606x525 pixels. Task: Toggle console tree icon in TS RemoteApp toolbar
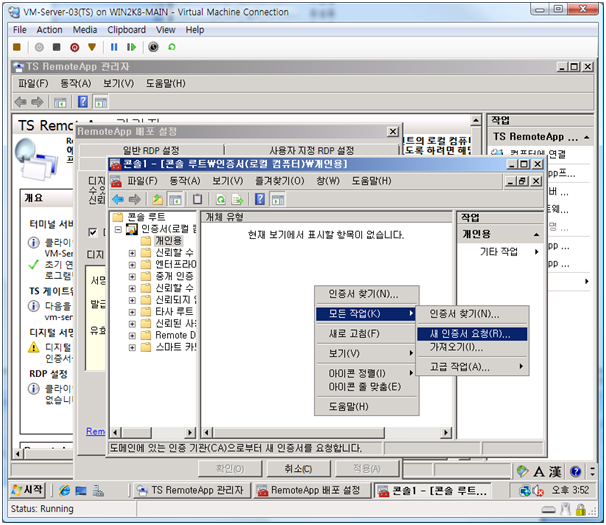pyautogui.click(x=60, y=102)
